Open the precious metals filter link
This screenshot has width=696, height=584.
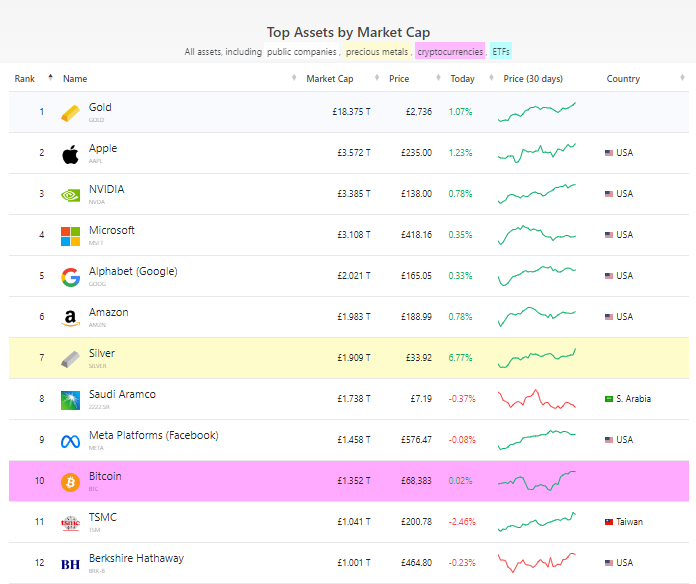click(x=377, y=51)
